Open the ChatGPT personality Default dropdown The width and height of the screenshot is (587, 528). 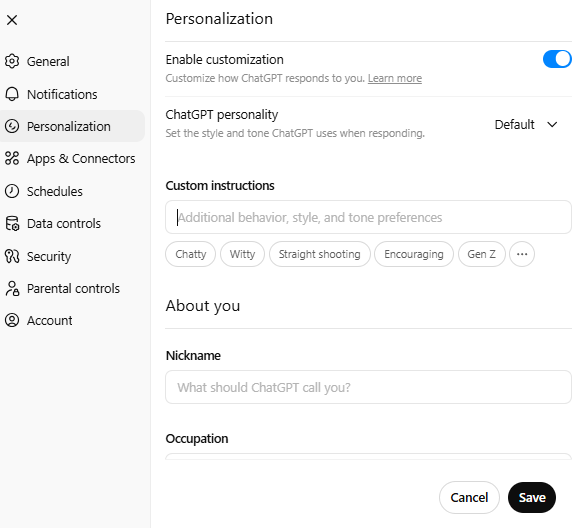526,124
